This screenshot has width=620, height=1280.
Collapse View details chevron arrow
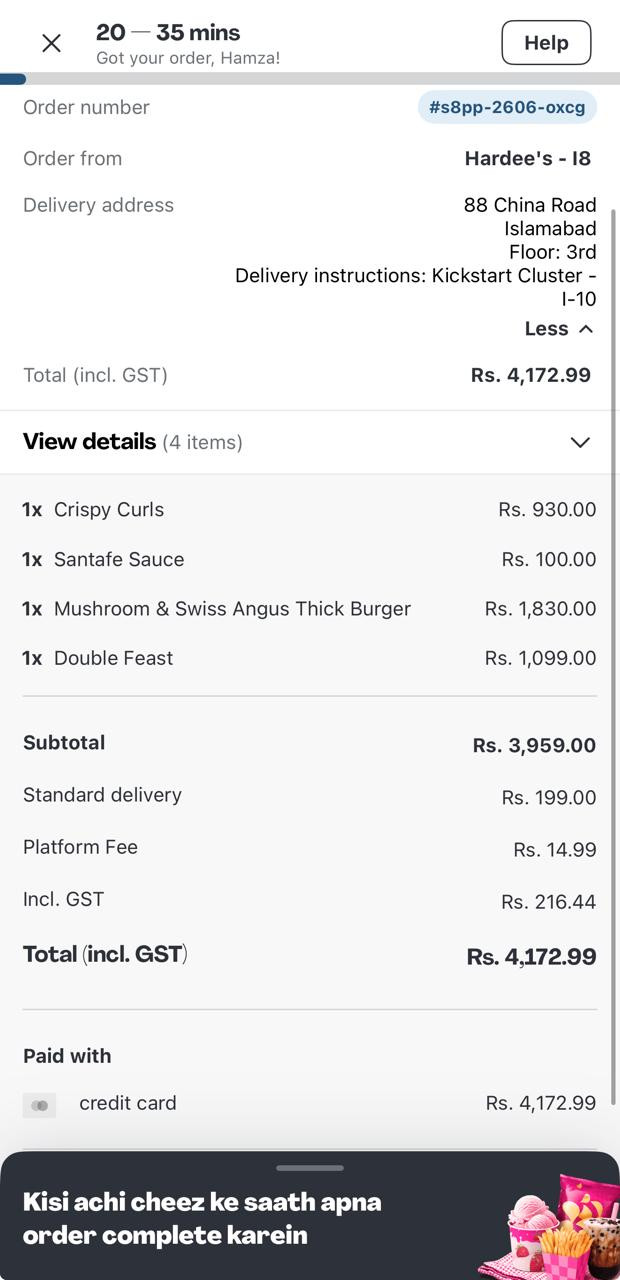point(580,442)
